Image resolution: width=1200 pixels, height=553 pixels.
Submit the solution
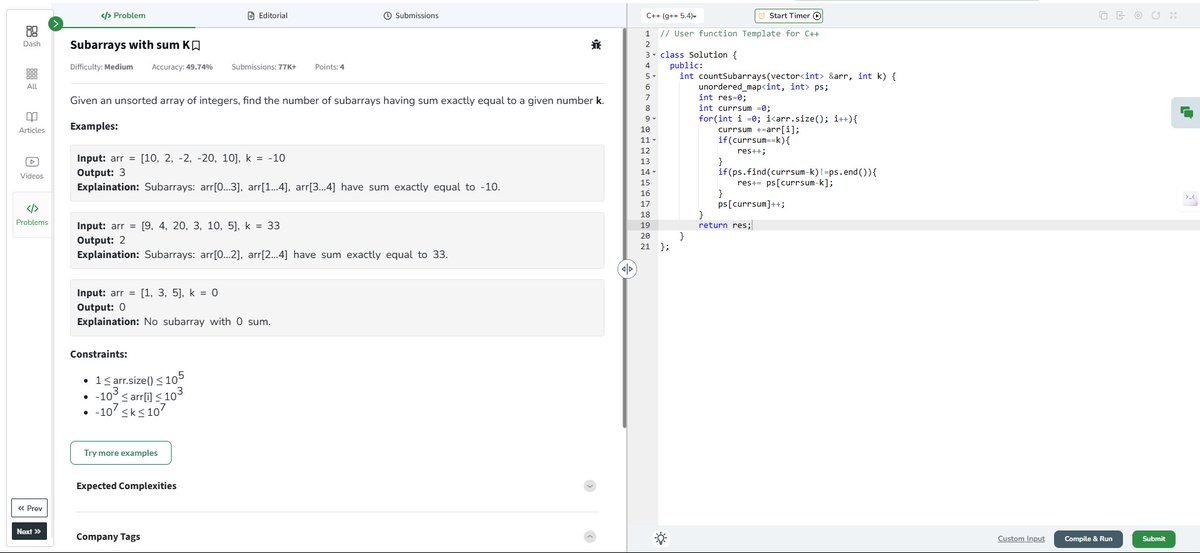1153,539
